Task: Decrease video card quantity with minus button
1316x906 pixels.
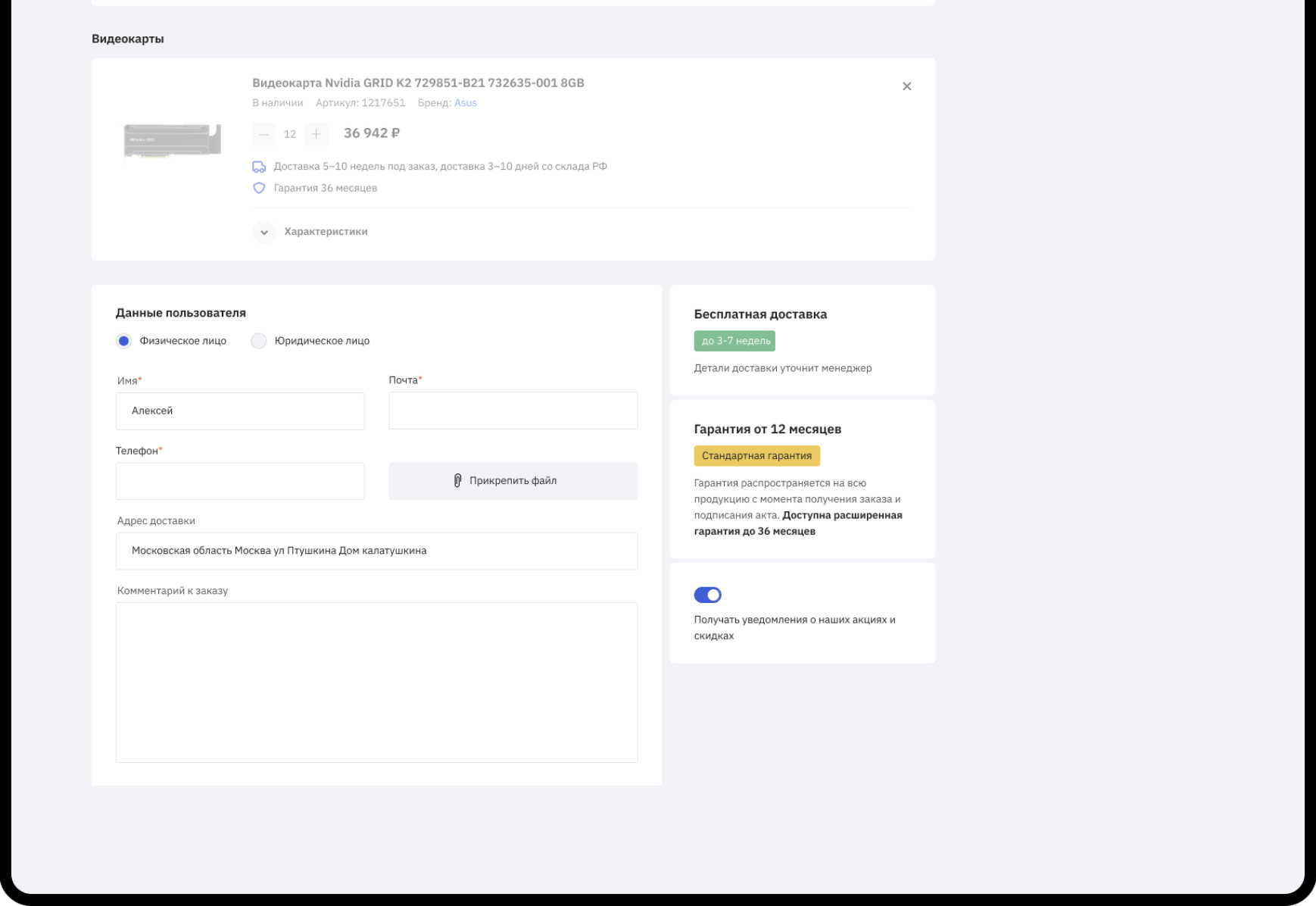Action: pyautogui.click(x=264, y=134)
